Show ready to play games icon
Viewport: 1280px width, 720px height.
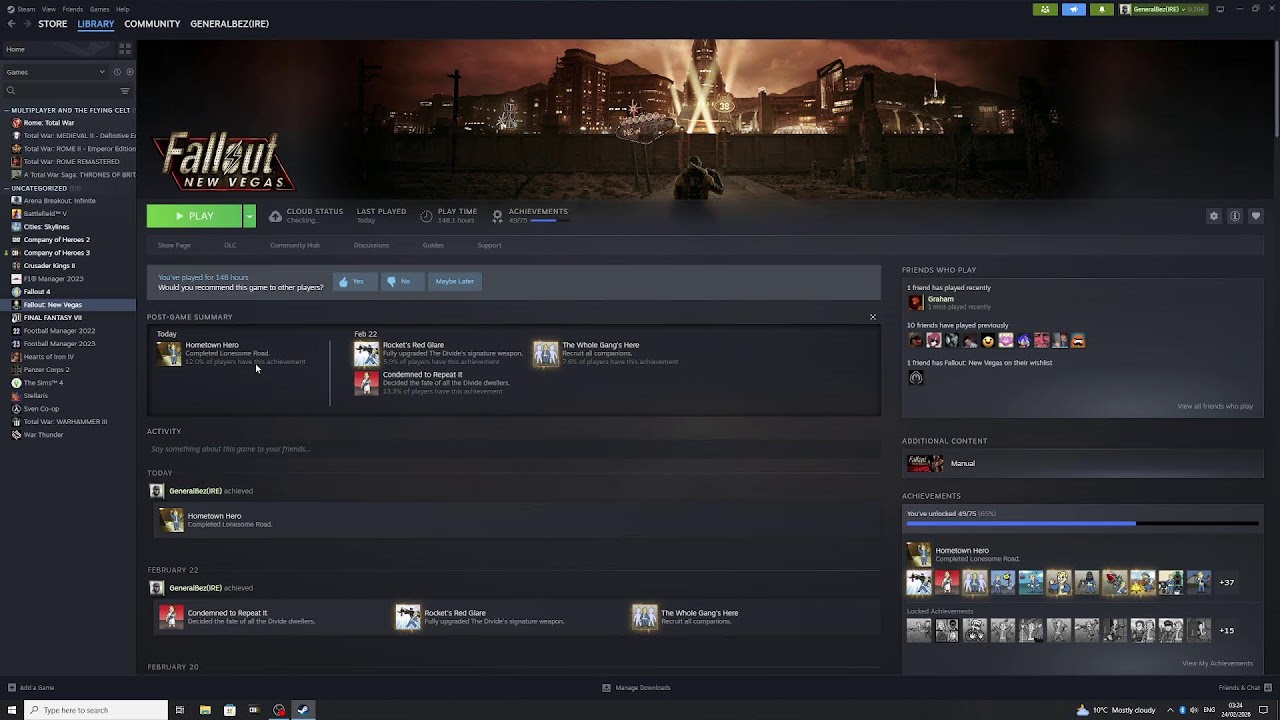coord(129,72)
